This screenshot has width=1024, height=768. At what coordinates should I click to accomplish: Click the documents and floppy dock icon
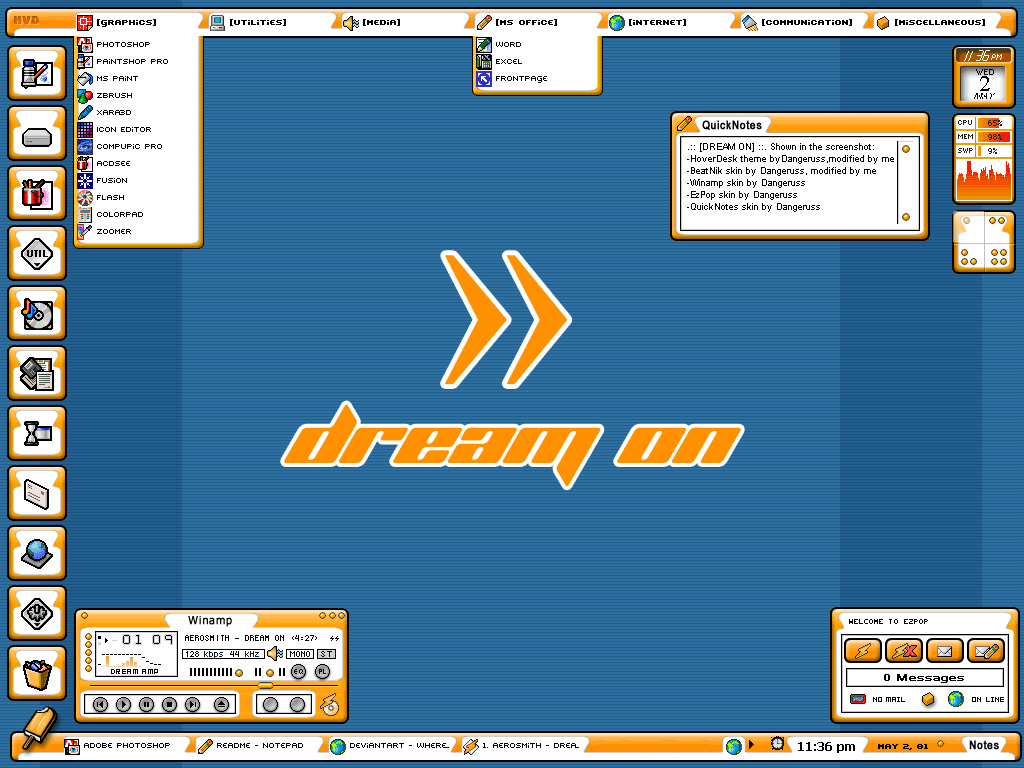[37, 374]
